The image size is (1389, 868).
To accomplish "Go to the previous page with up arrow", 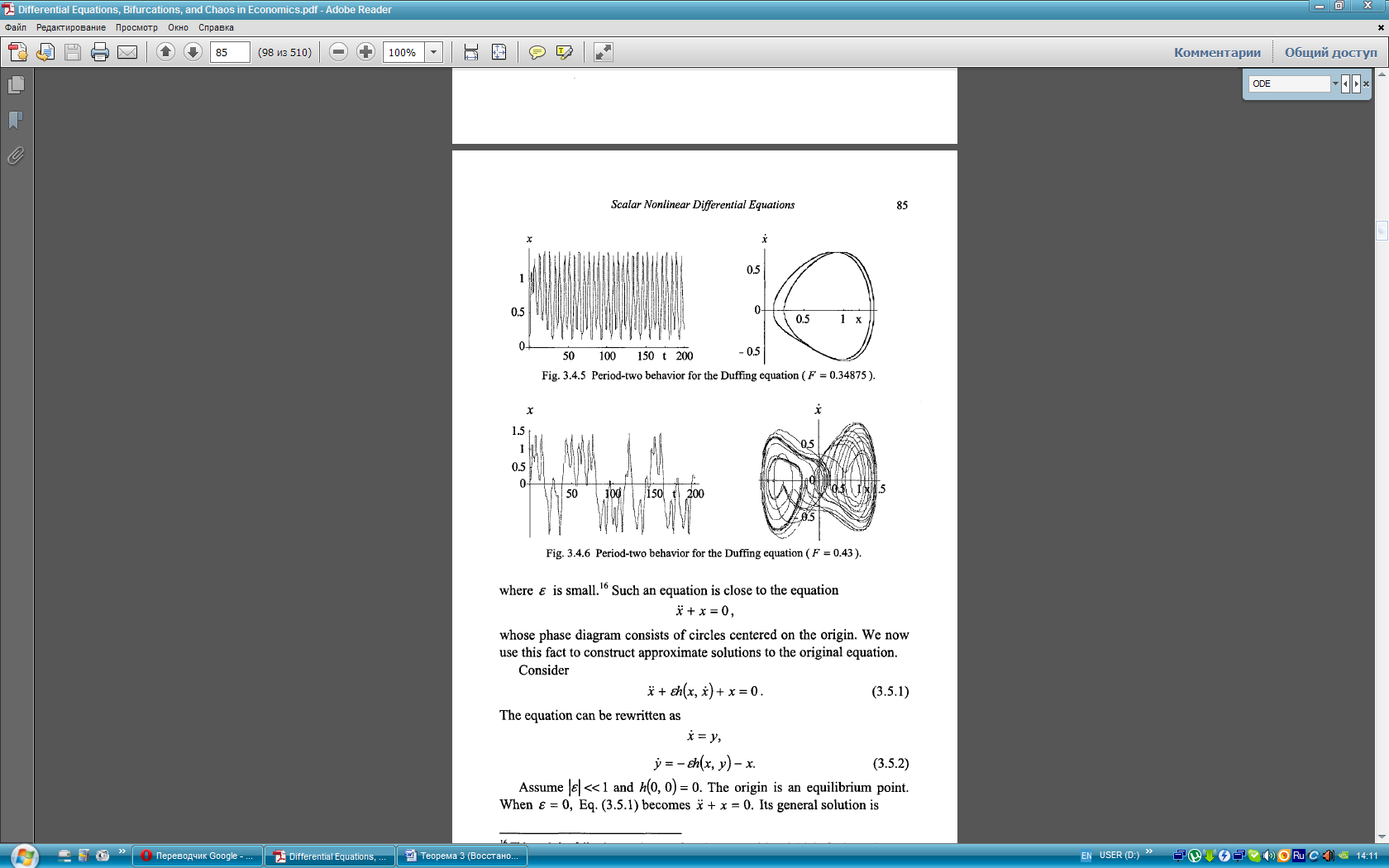I will click(165, 52).
